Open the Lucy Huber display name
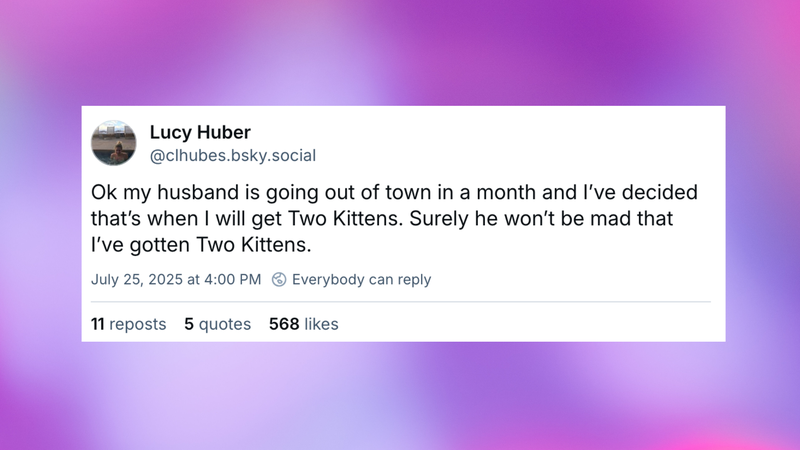 tap(198, 132)
